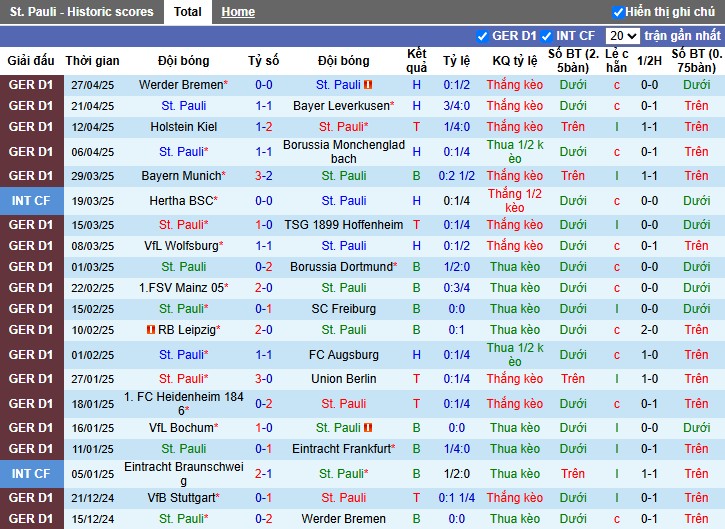Click the 0:1 1/4 odds for VfB Stuttgart match
Screen dimensions: 725x529
[457, 498]
